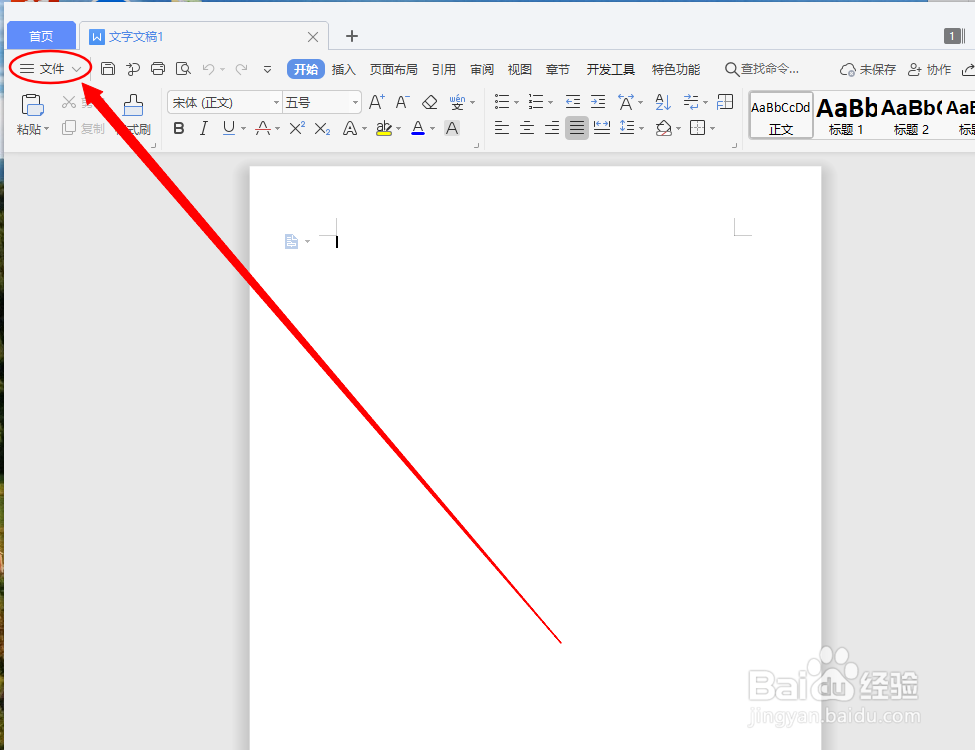Click the numbered list icon
This screenshot has width=975, height=750.
tap(535, 101)
